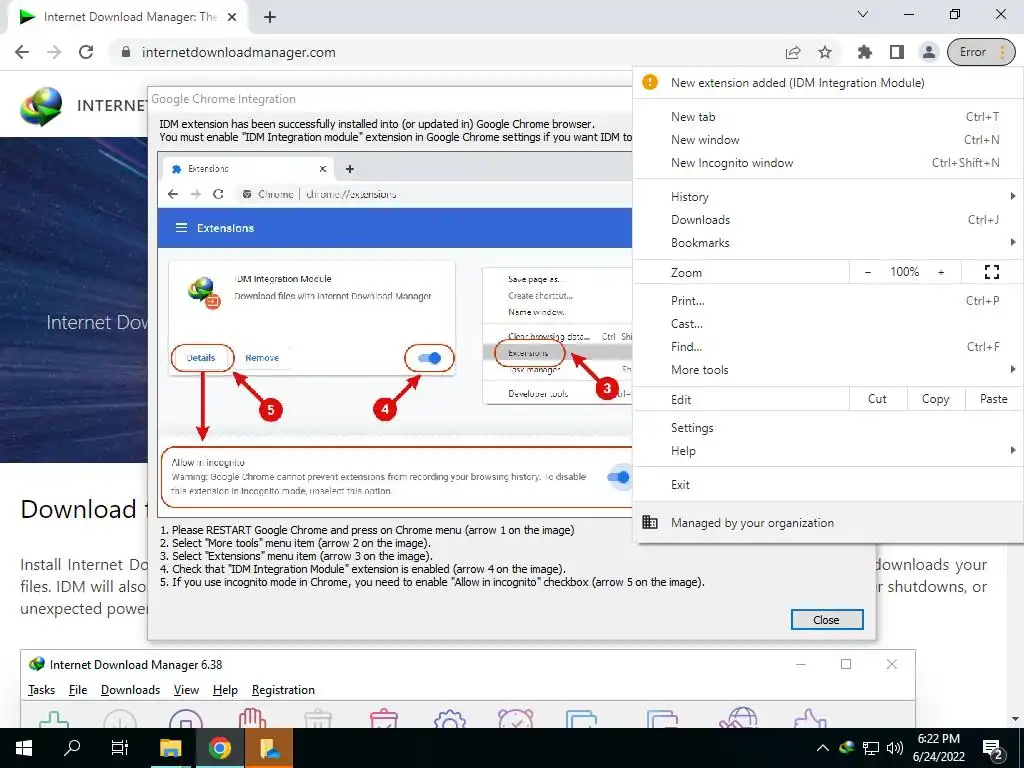Expand the tab search chevron
This screenshot has width=1024, height=768.
[x=863, y=14]
